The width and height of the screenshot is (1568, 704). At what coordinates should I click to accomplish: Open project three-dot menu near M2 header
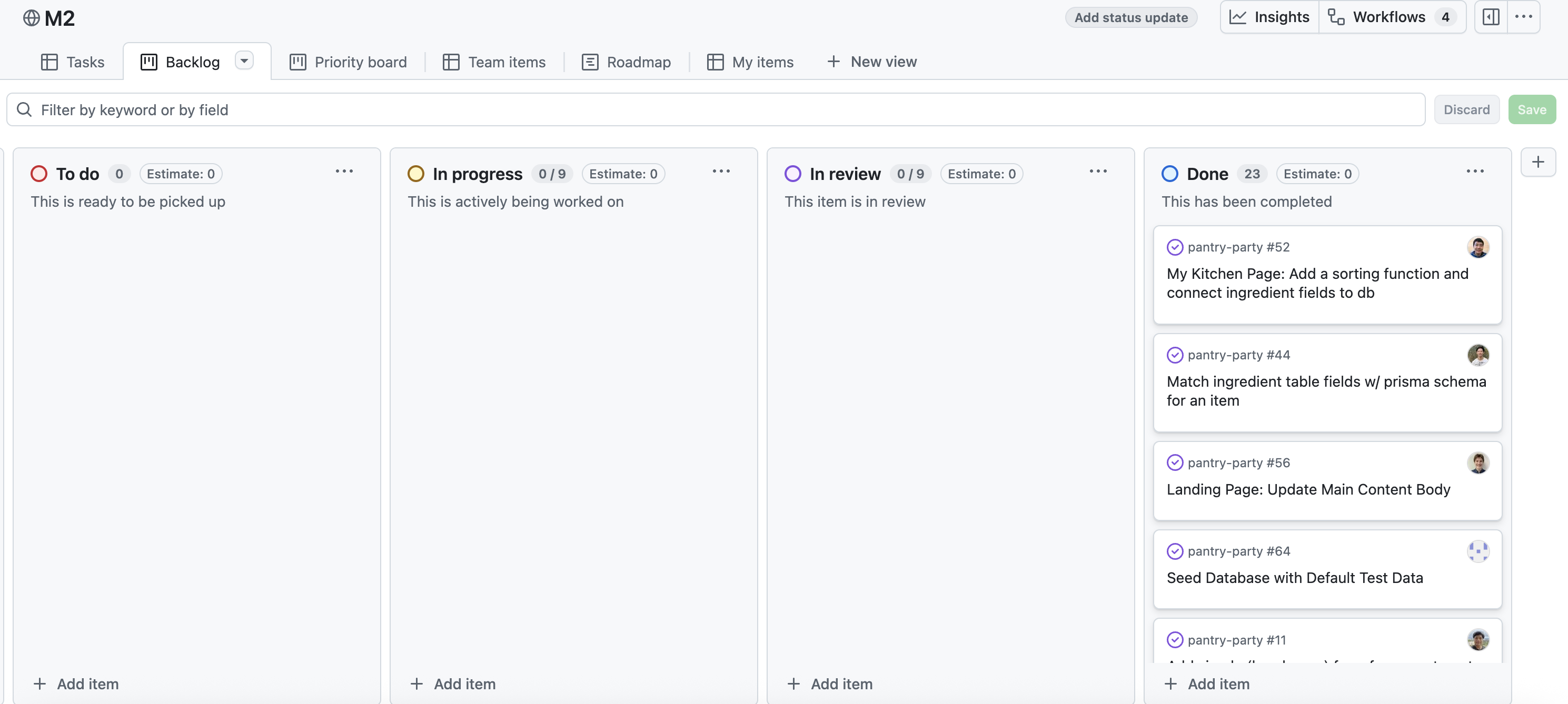pyautogui.click(x=1524, y=17)
